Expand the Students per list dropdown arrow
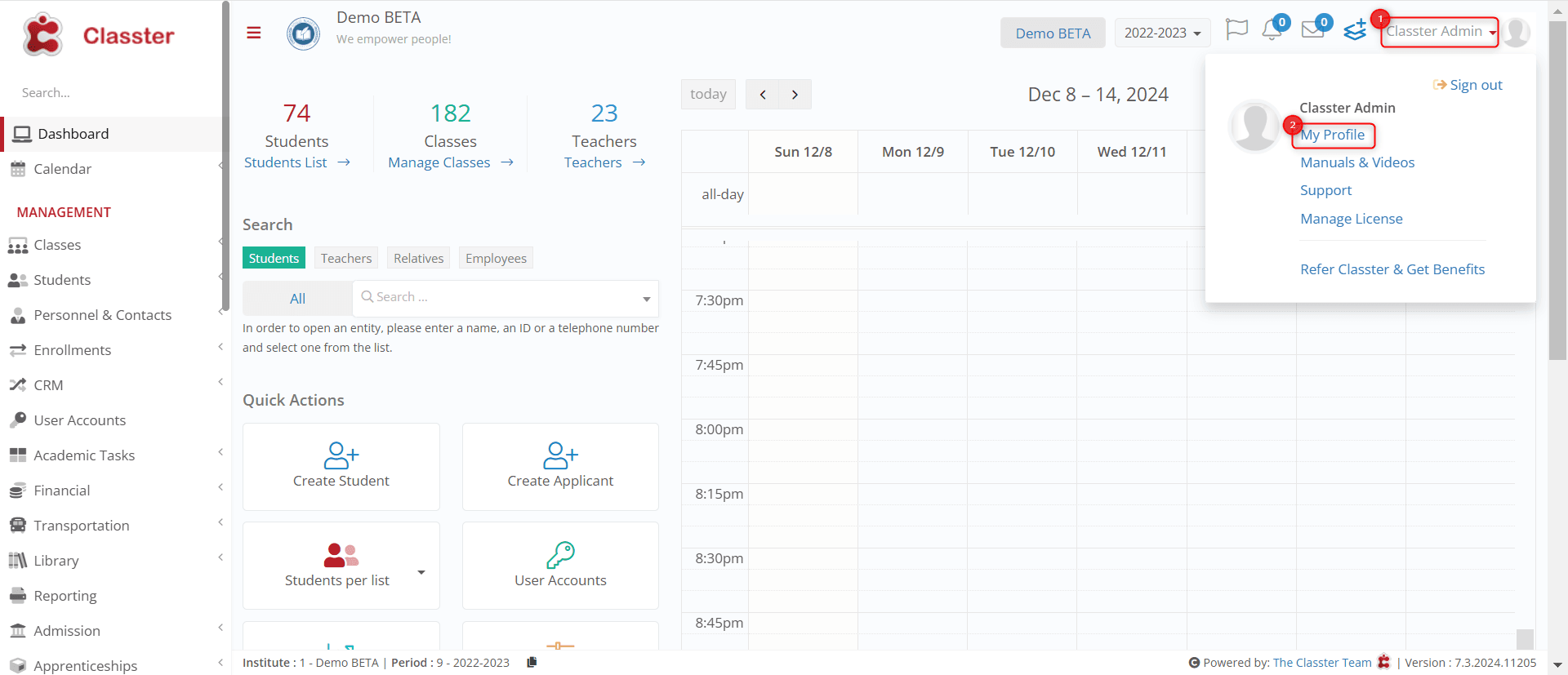Image resolution: width=1568 pixels, height=675 pixels. click(421, 572)
